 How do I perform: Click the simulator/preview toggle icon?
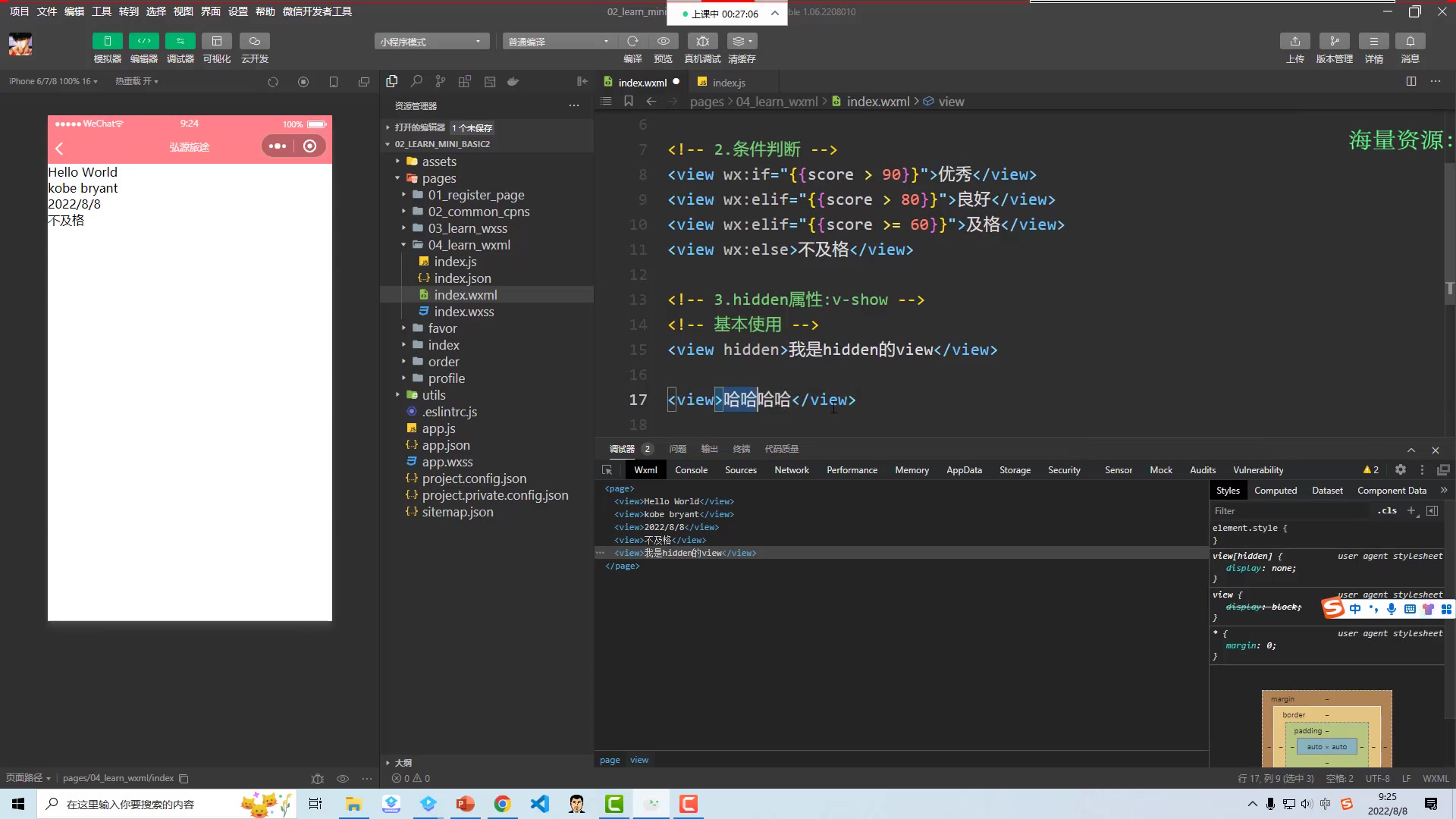[x=107, y=40]
